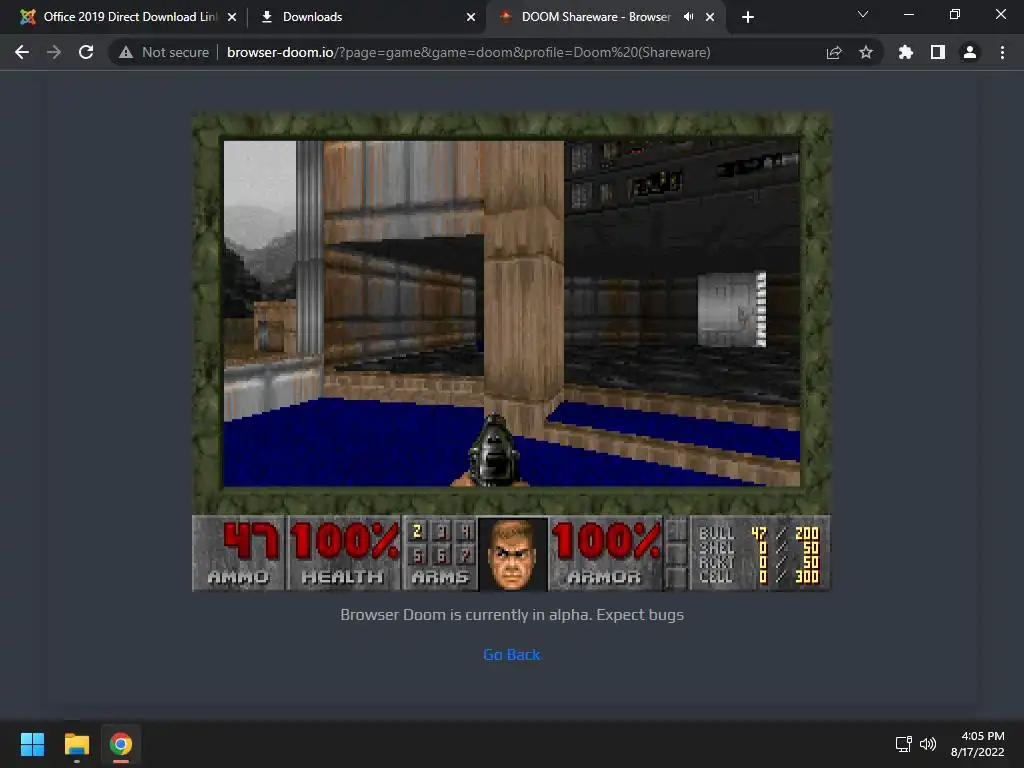Click the BULL ammo count row
The width and height of the screenshot is (1024, 768).
tap(758, 533)
